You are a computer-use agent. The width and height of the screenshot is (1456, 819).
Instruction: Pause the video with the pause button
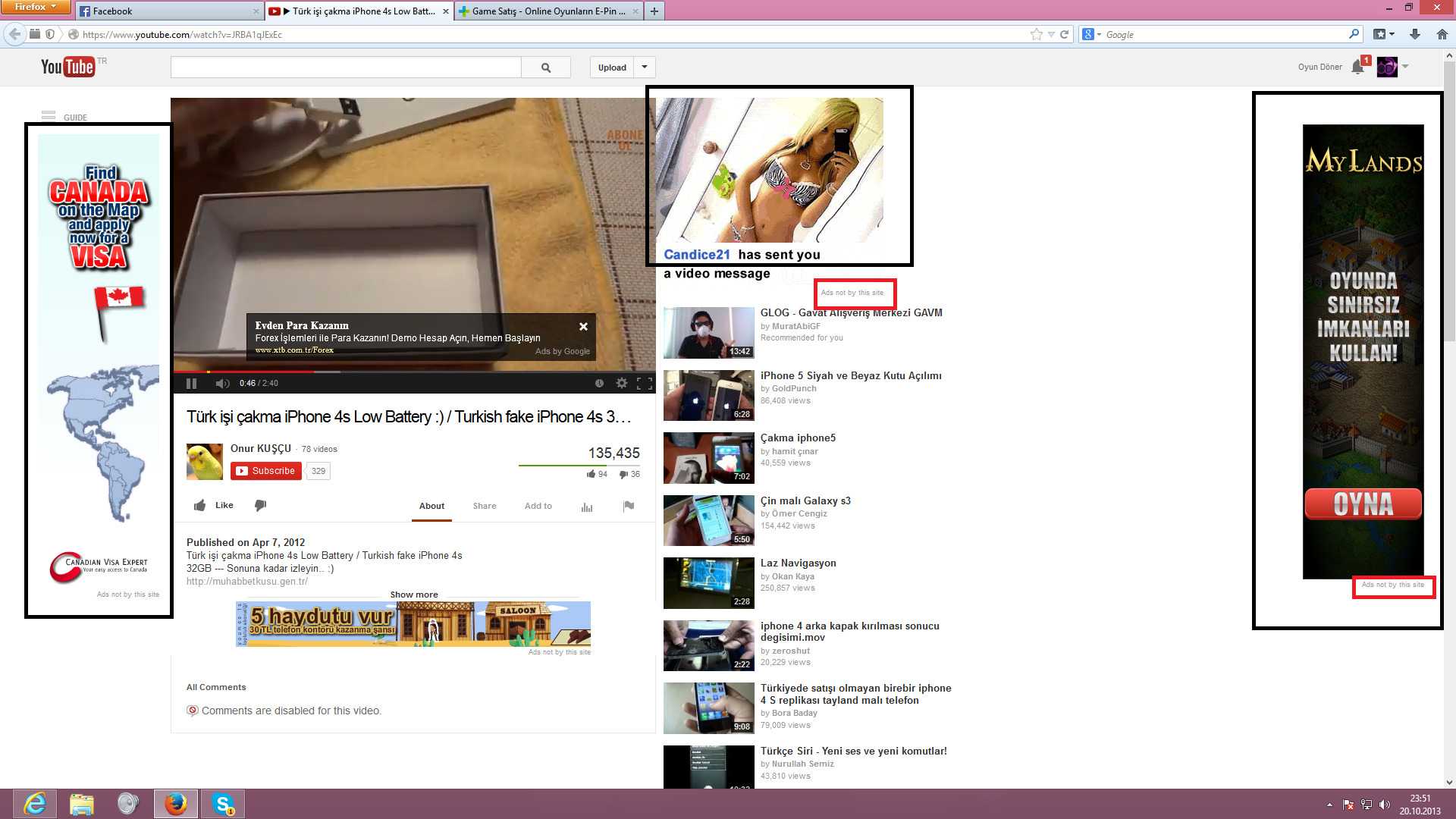(192, 384)
